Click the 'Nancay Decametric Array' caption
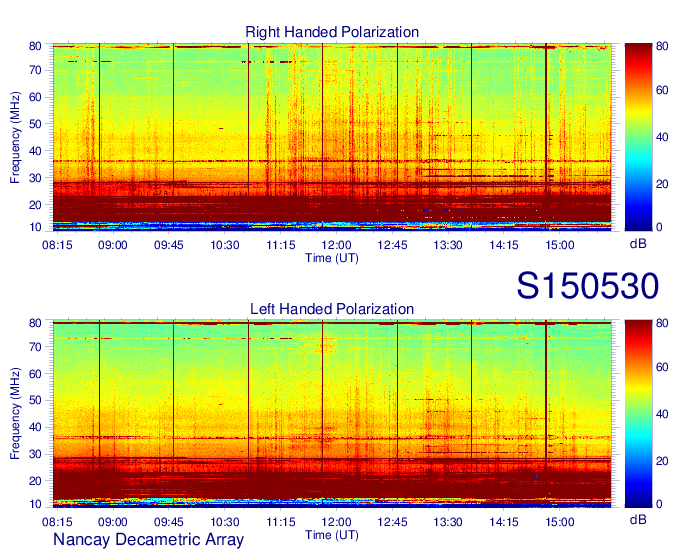The width and height of the screenshot is (680, 552). click(148, 539)
